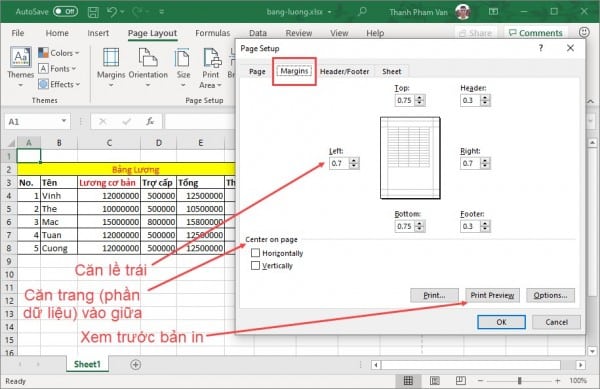Screen dimensions: 600x389
Task: Click the Print... button
Action: (x=434, y=295)
